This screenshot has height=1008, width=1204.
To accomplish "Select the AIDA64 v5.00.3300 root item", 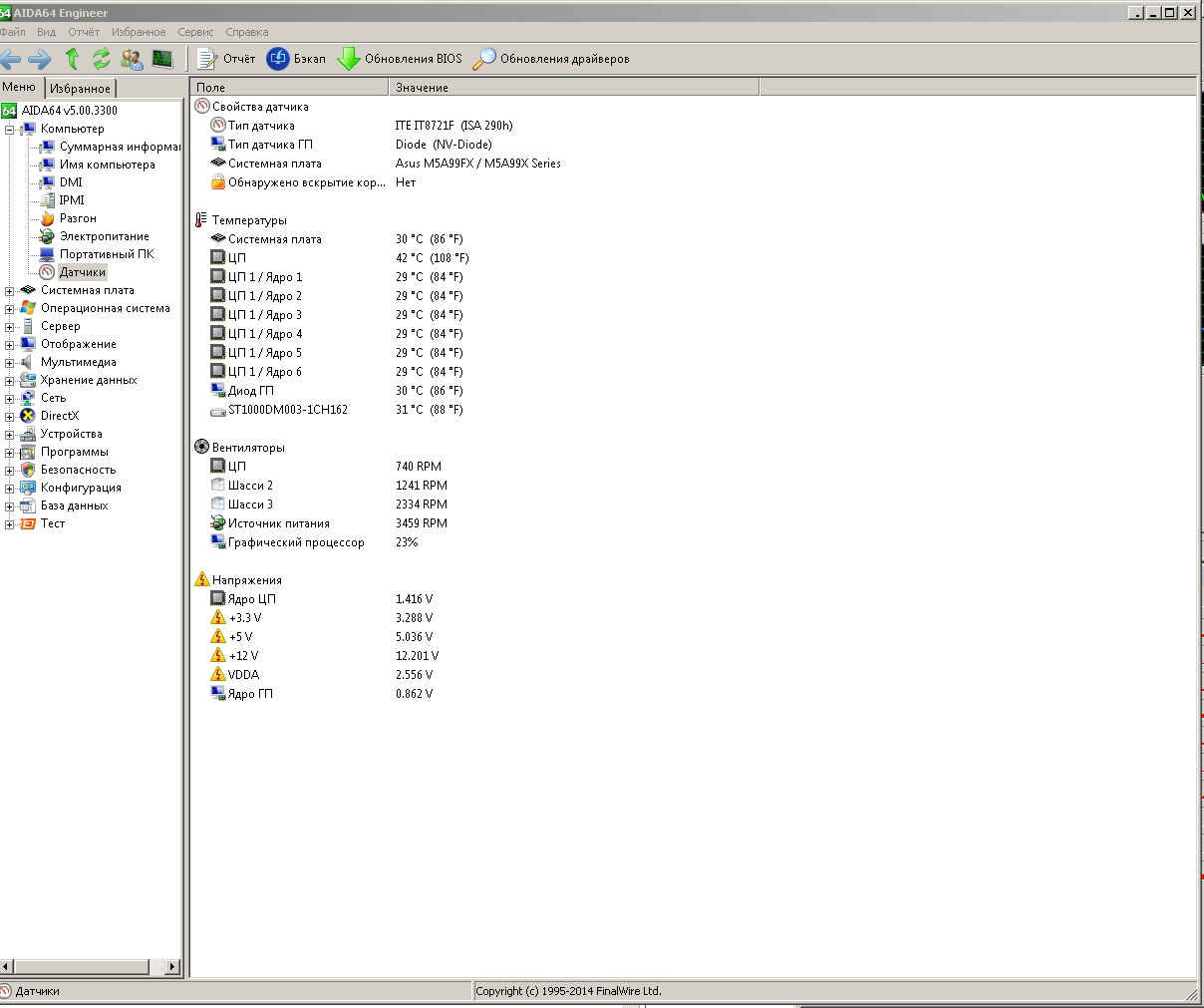I will (x=69, y=111).
